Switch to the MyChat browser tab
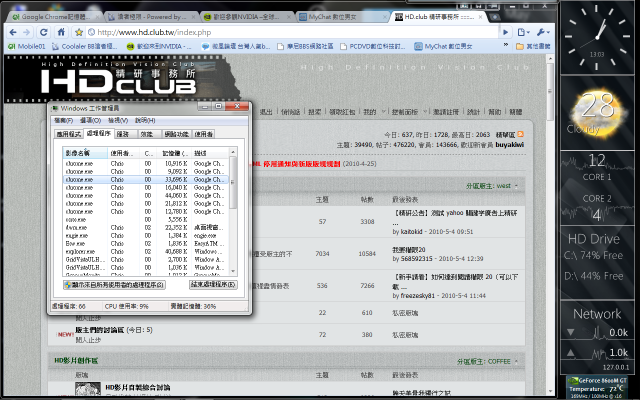Image resolution: width=640 pixels, height=400 pixels. click(x=342, y=17)
